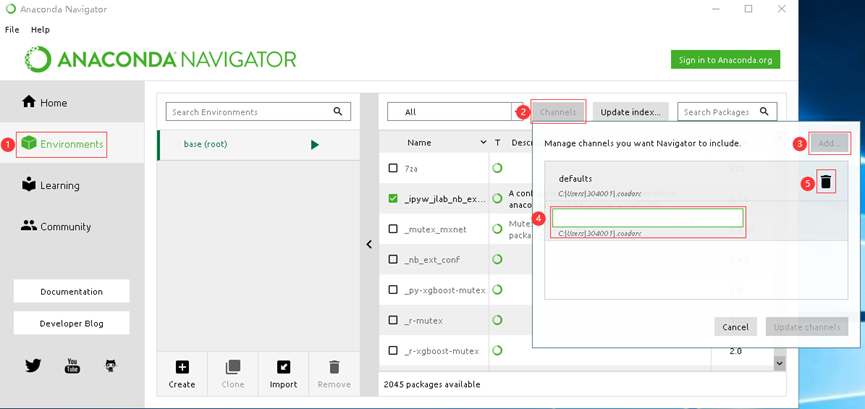Click the package list scrollbar down arrow

[x=779, y=363]
